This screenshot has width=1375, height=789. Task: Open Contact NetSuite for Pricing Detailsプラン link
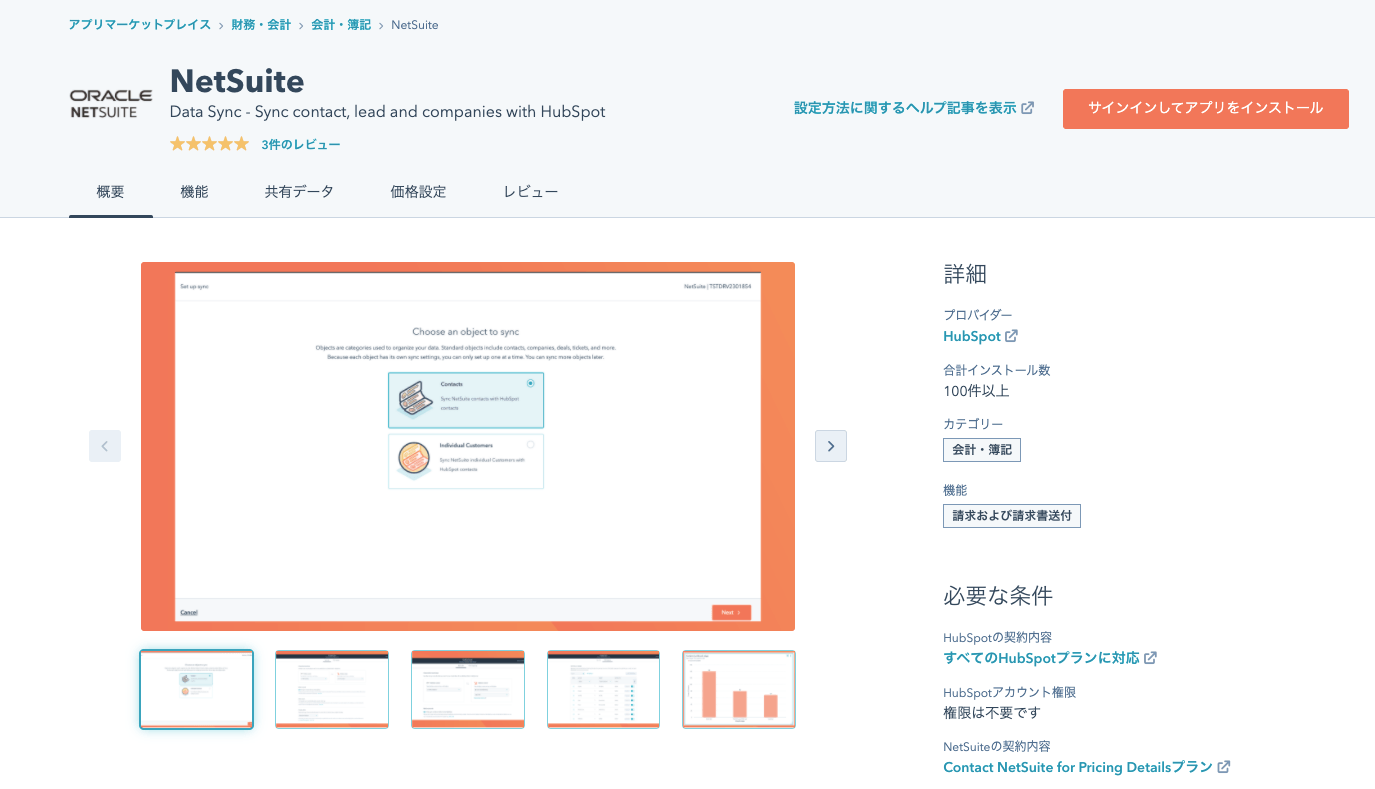pyautogui.click(x=1078, y=767)
